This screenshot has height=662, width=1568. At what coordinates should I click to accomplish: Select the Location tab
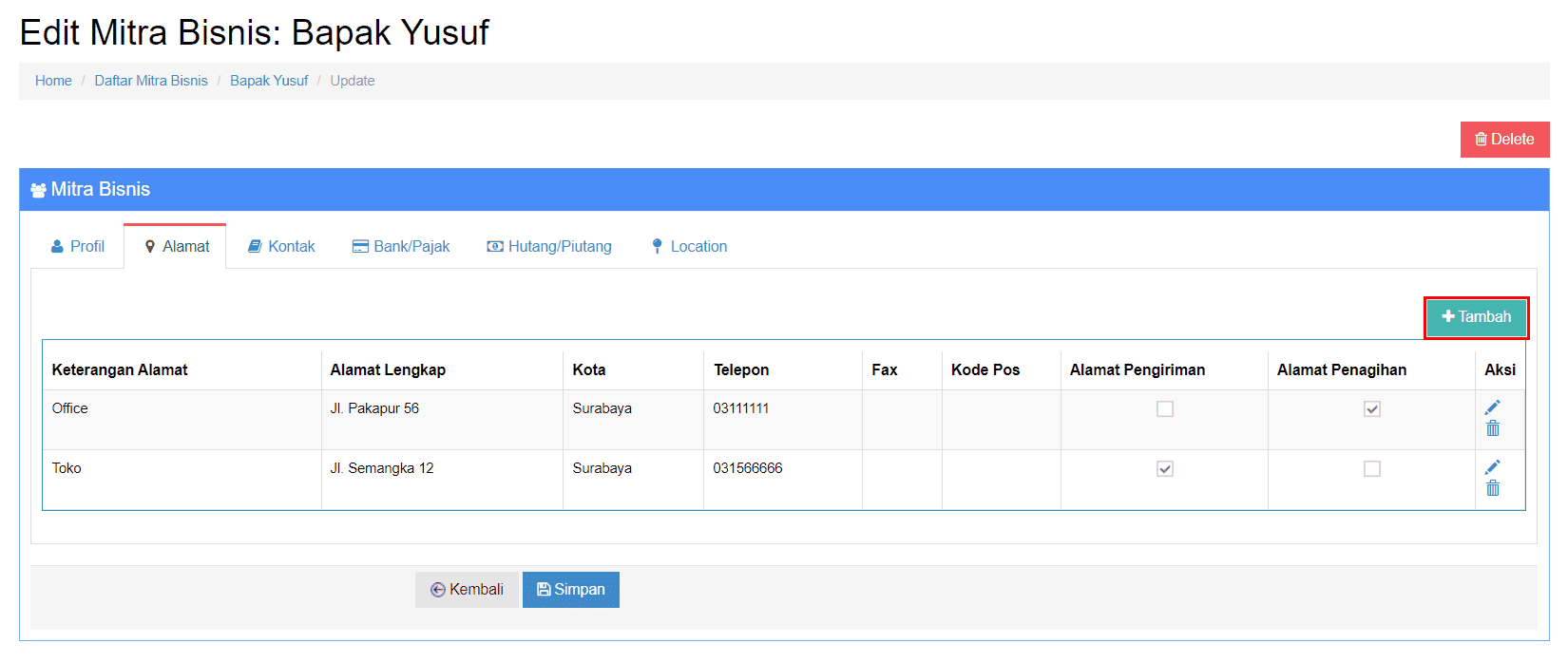(689, 247)
